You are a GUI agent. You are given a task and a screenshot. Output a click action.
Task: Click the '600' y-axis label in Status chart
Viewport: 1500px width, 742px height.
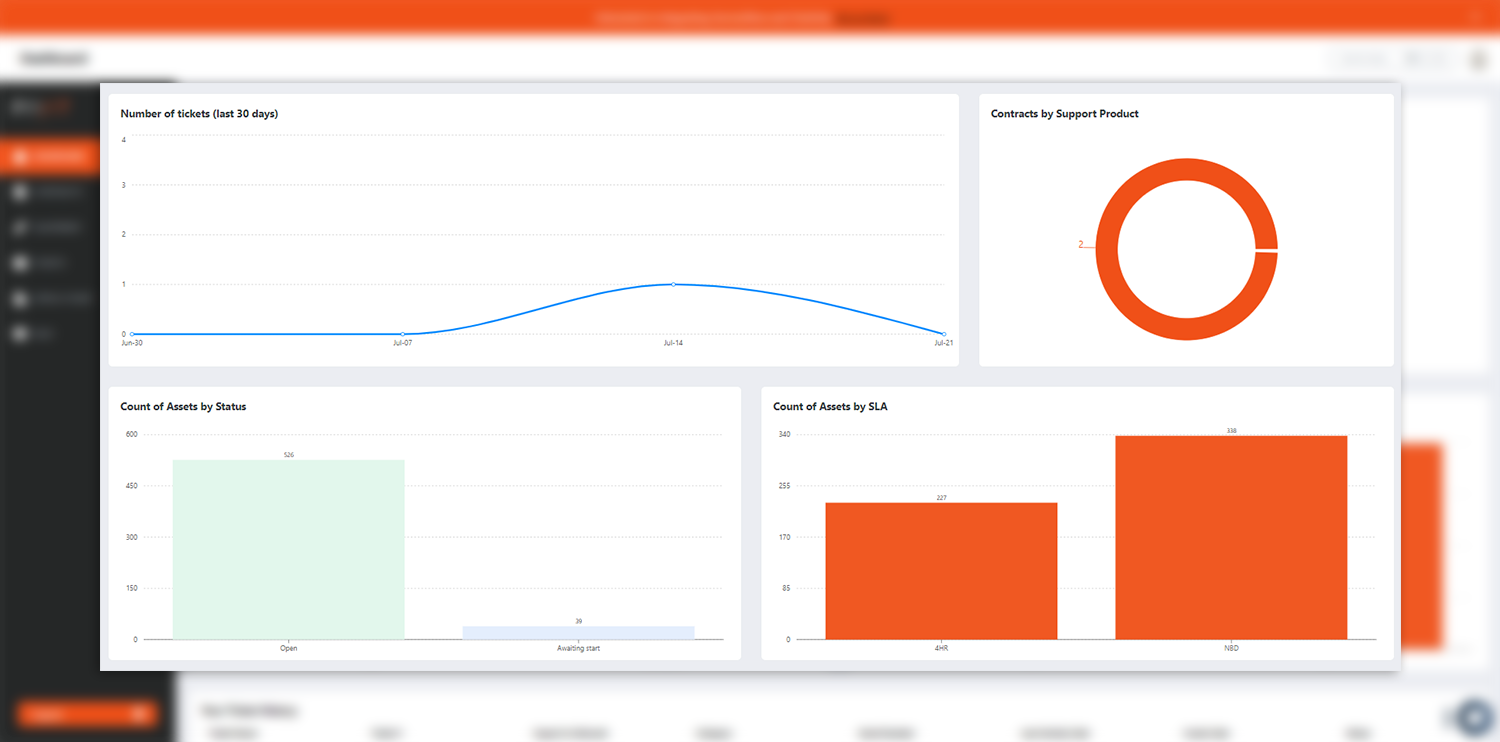pyautogui.click(x=132, y=434)
